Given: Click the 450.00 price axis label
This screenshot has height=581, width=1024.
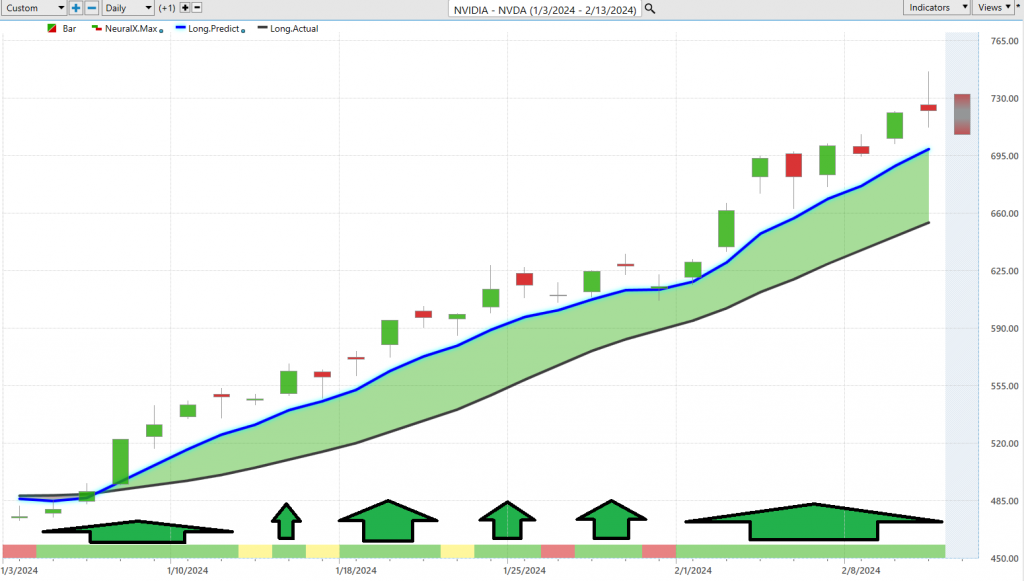Looking at the screenshot, I should click(x=1004, y=558).
